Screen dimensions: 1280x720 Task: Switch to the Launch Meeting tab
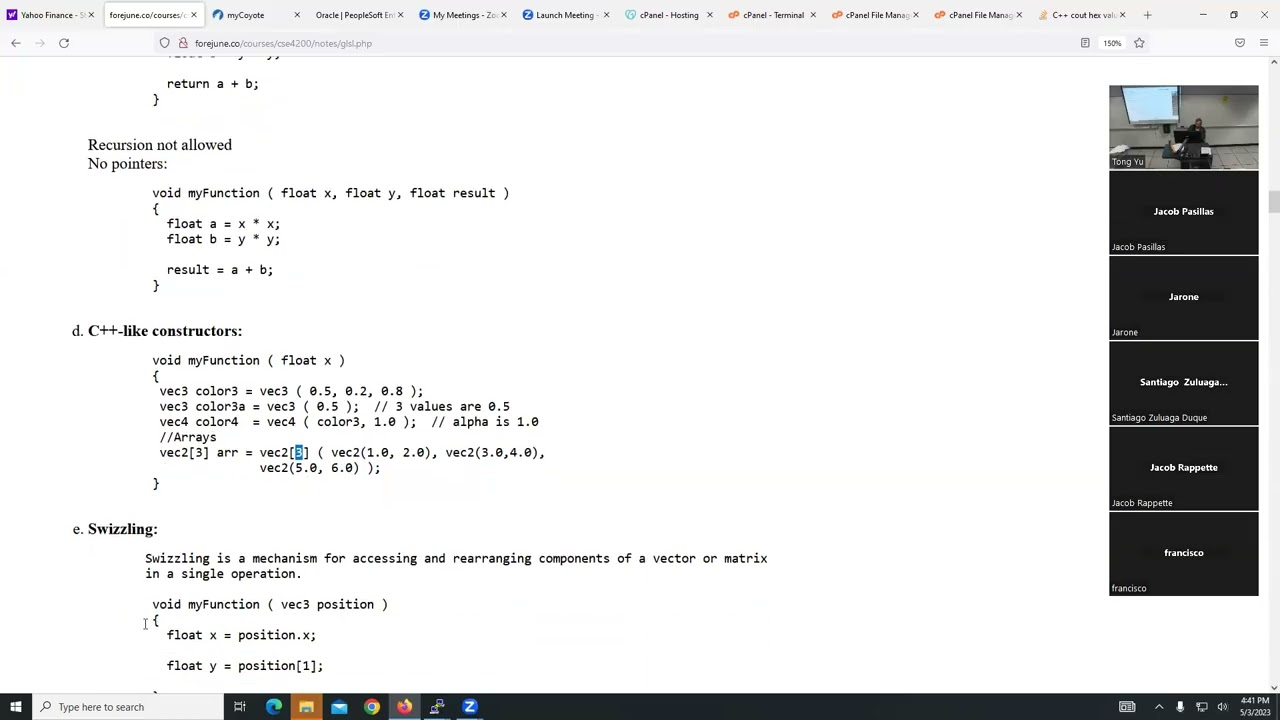coord(563,15)
